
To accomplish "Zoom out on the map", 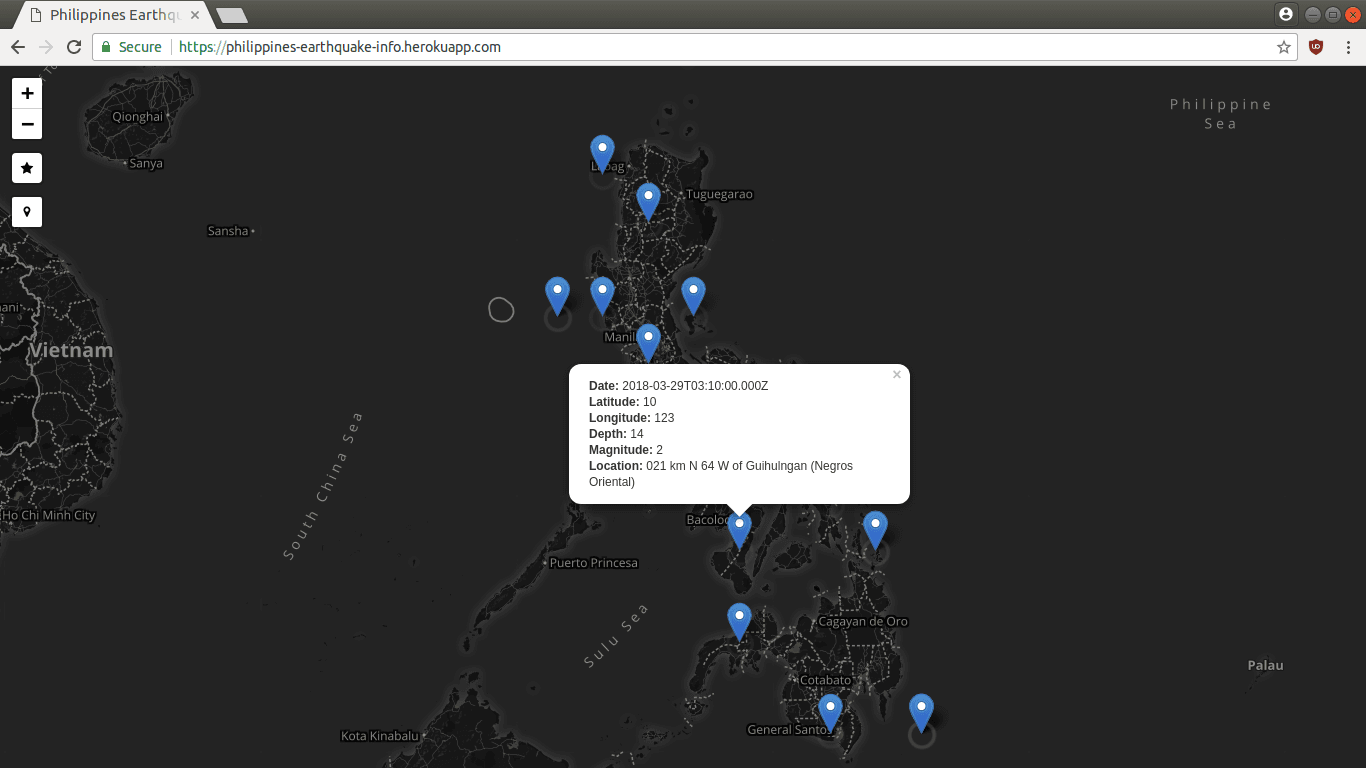I will [x=26, y=124].
